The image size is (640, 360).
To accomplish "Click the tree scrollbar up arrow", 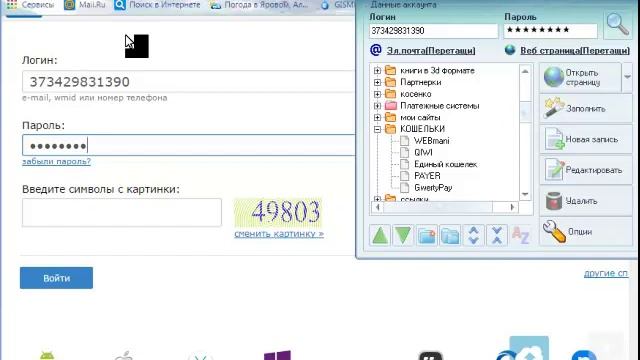I will pyautogui.click(x=525, y=71).
